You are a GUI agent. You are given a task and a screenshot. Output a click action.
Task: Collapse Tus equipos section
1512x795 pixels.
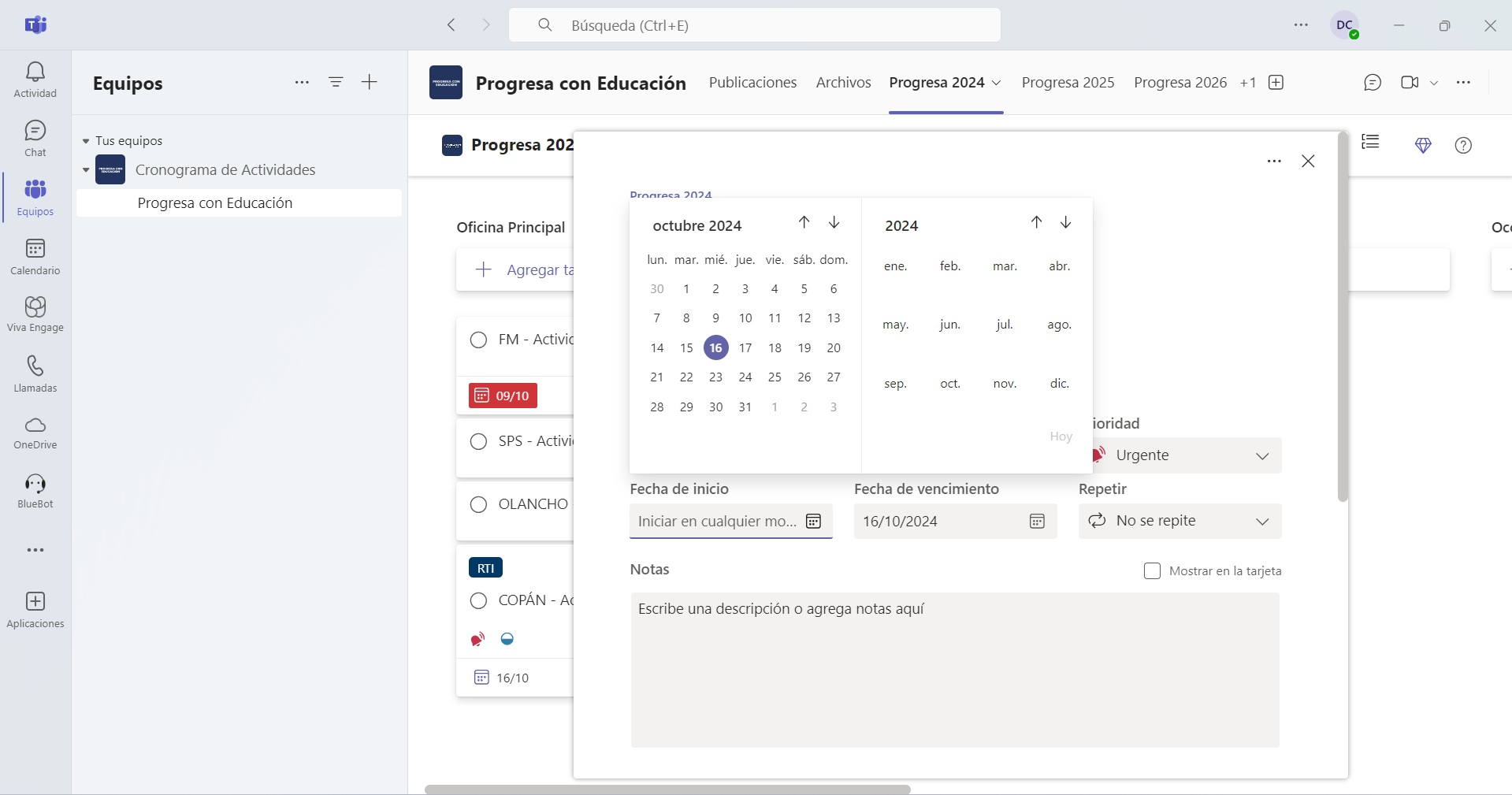(86, 141)
